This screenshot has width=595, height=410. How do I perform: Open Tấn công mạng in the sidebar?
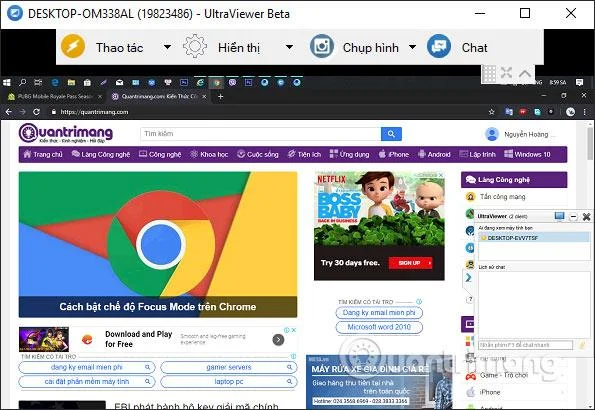click(502, 197)
